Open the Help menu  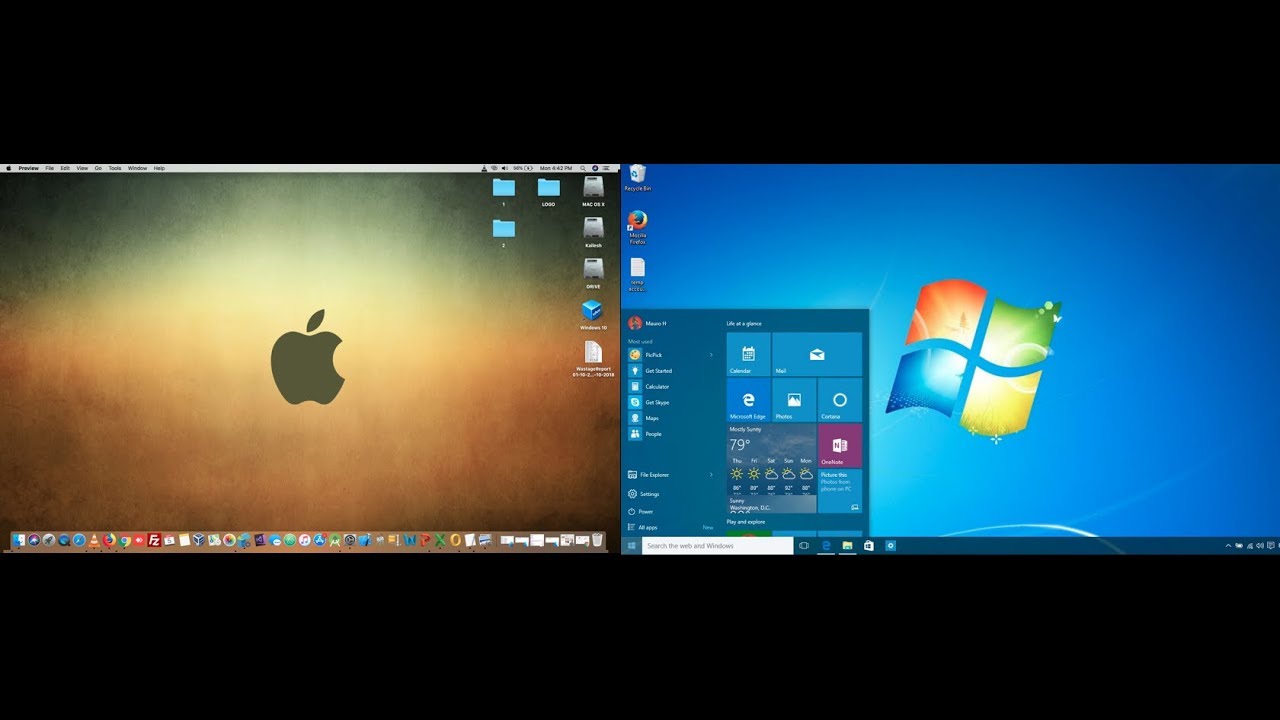(x=159, y=168)
